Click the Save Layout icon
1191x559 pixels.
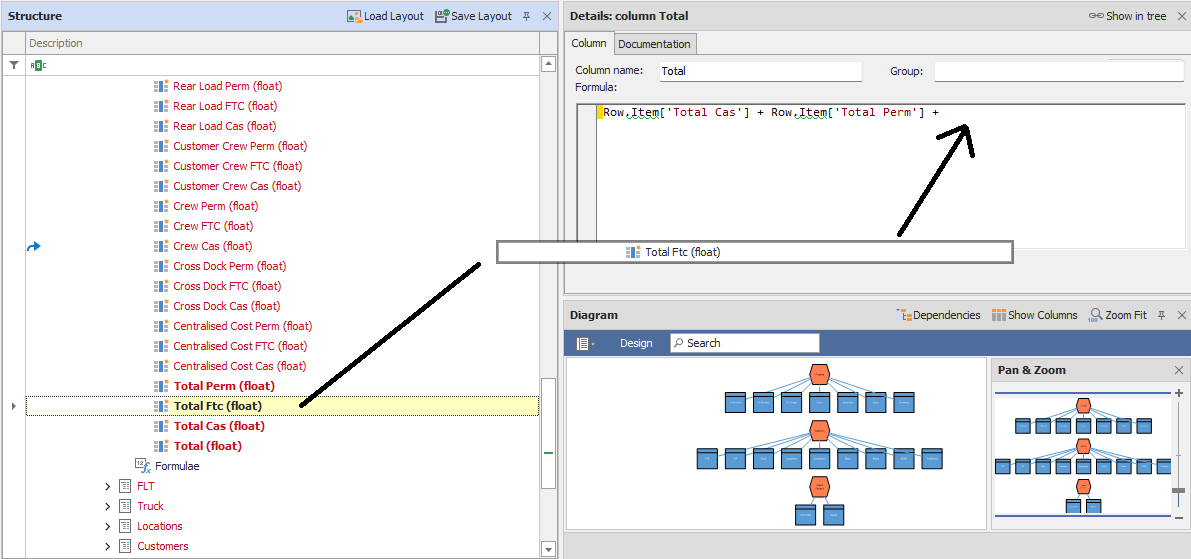point(441,16)
